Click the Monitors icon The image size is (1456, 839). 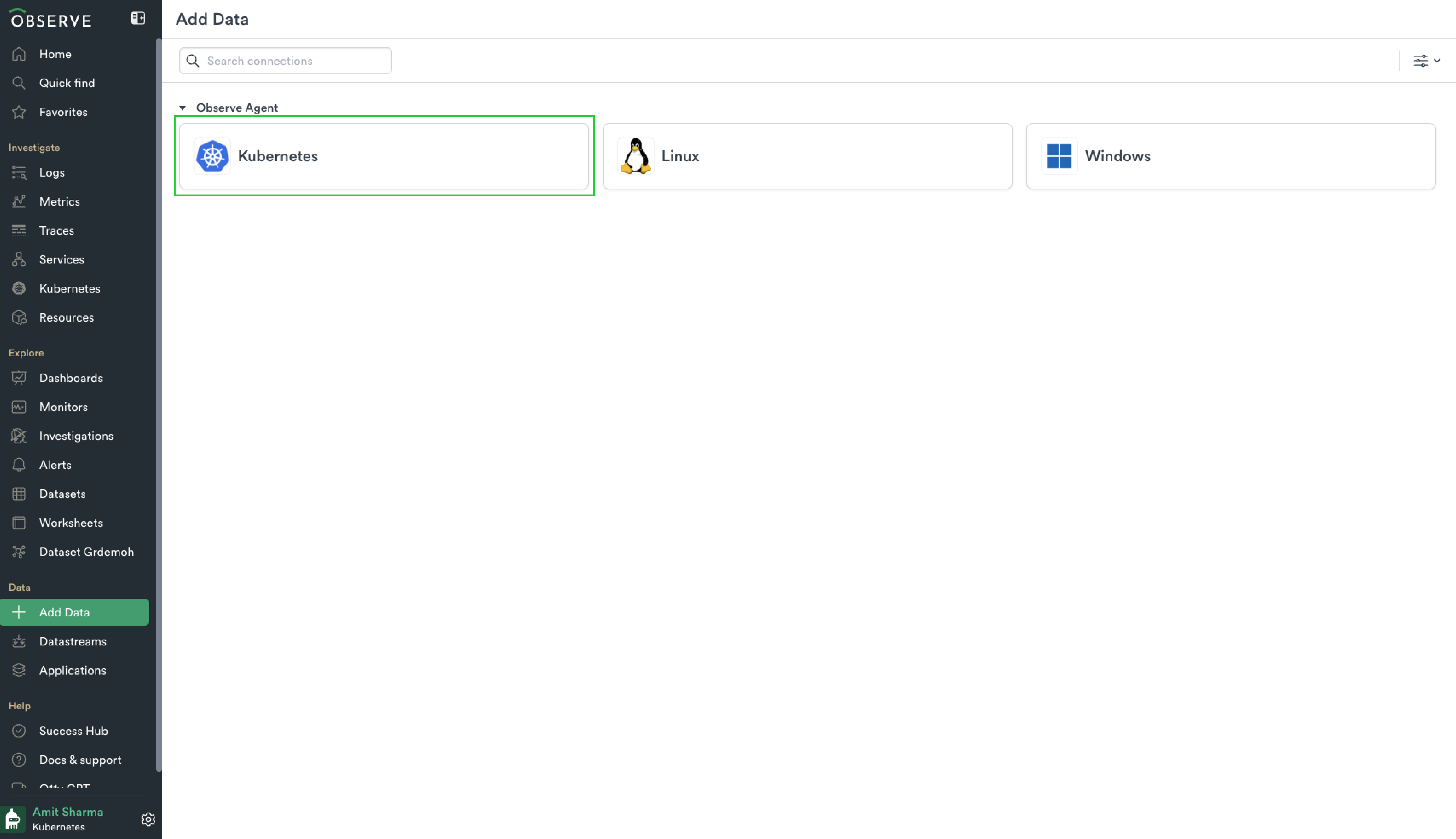coord(19,407)
